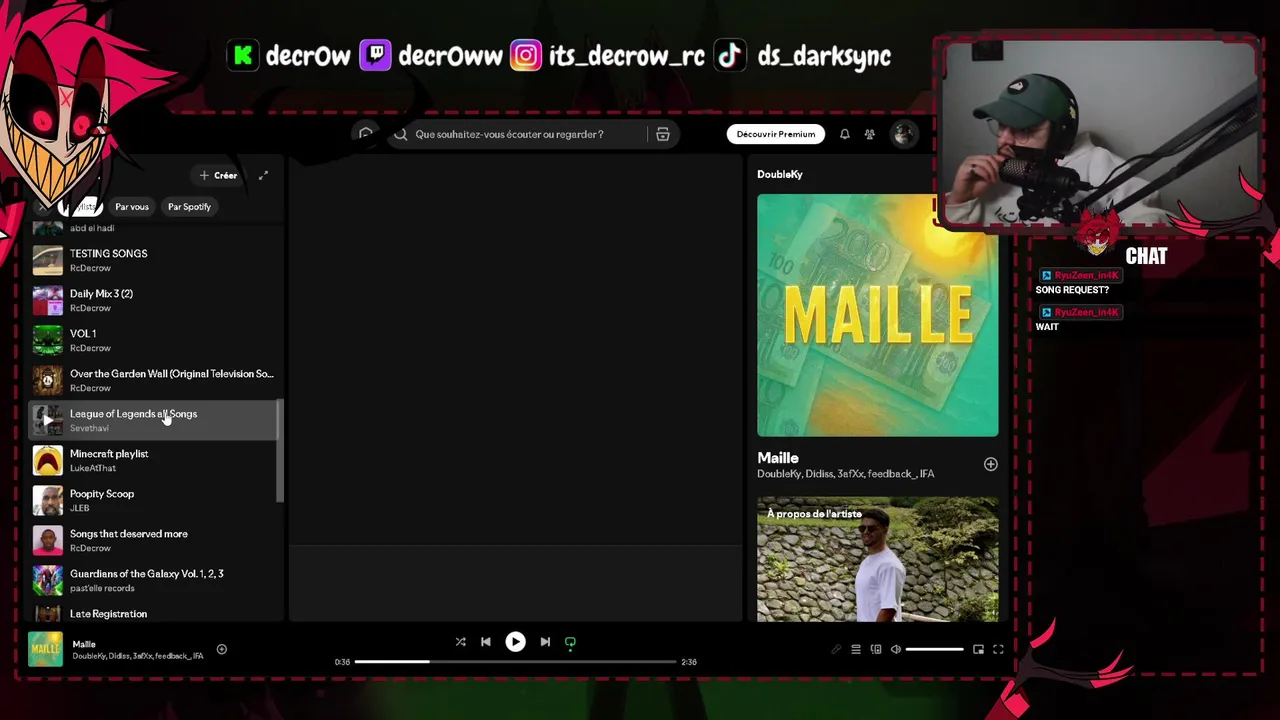The image size is (1280, 720).
Task: Click the Maille cover in now-playing bar
Action: coord(45,649)
